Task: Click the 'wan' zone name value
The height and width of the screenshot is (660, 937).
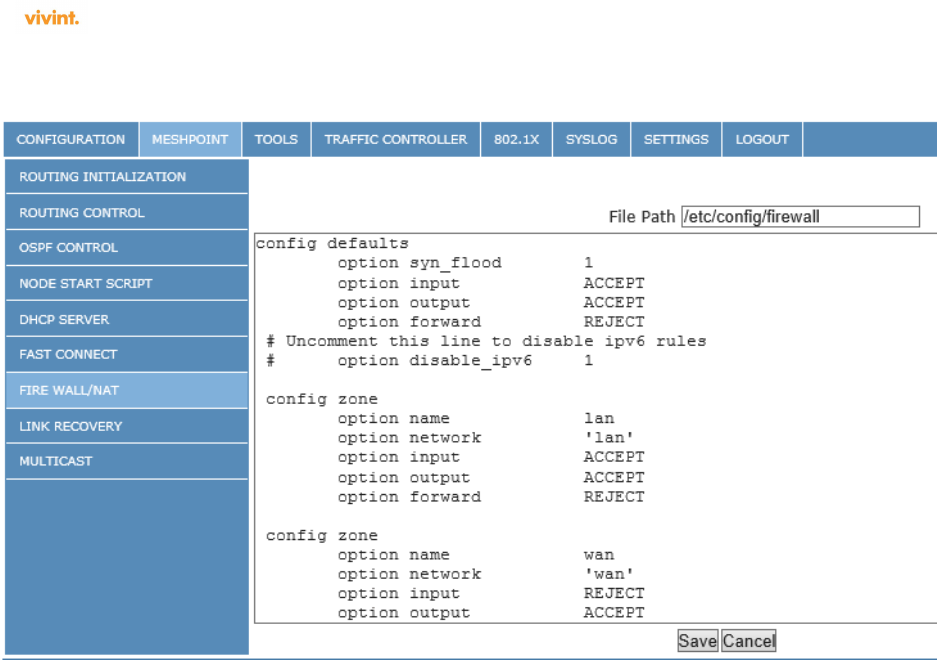Action: [x=599, y=555]
